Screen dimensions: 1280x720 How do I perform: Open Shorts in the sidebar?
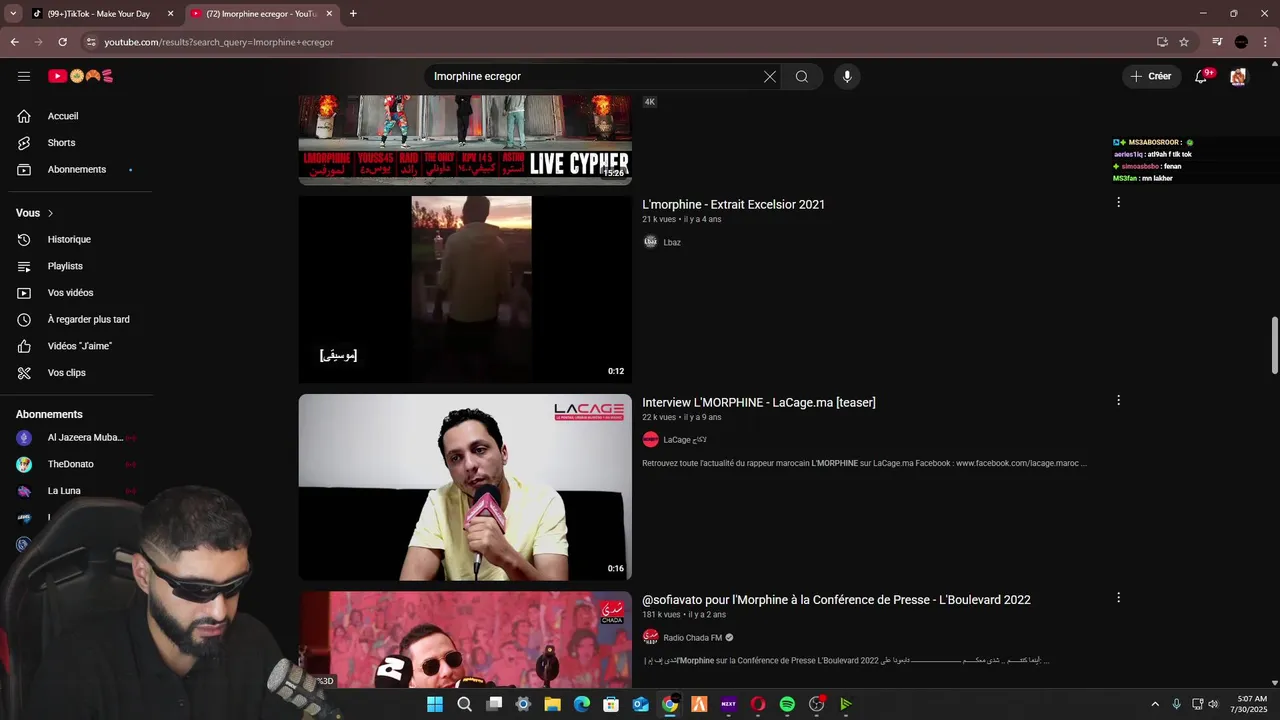(76, 143)
